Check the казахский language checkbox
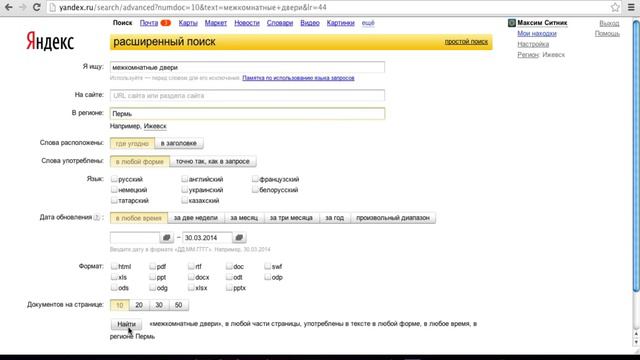This screenshot has width=640, height=360. (184, 200)
